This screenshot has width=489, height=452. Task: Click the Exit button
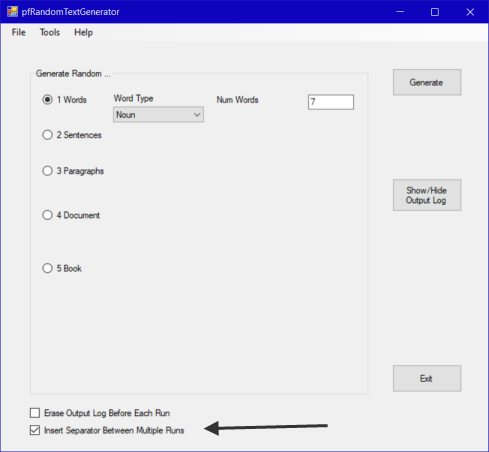(427, 378)
